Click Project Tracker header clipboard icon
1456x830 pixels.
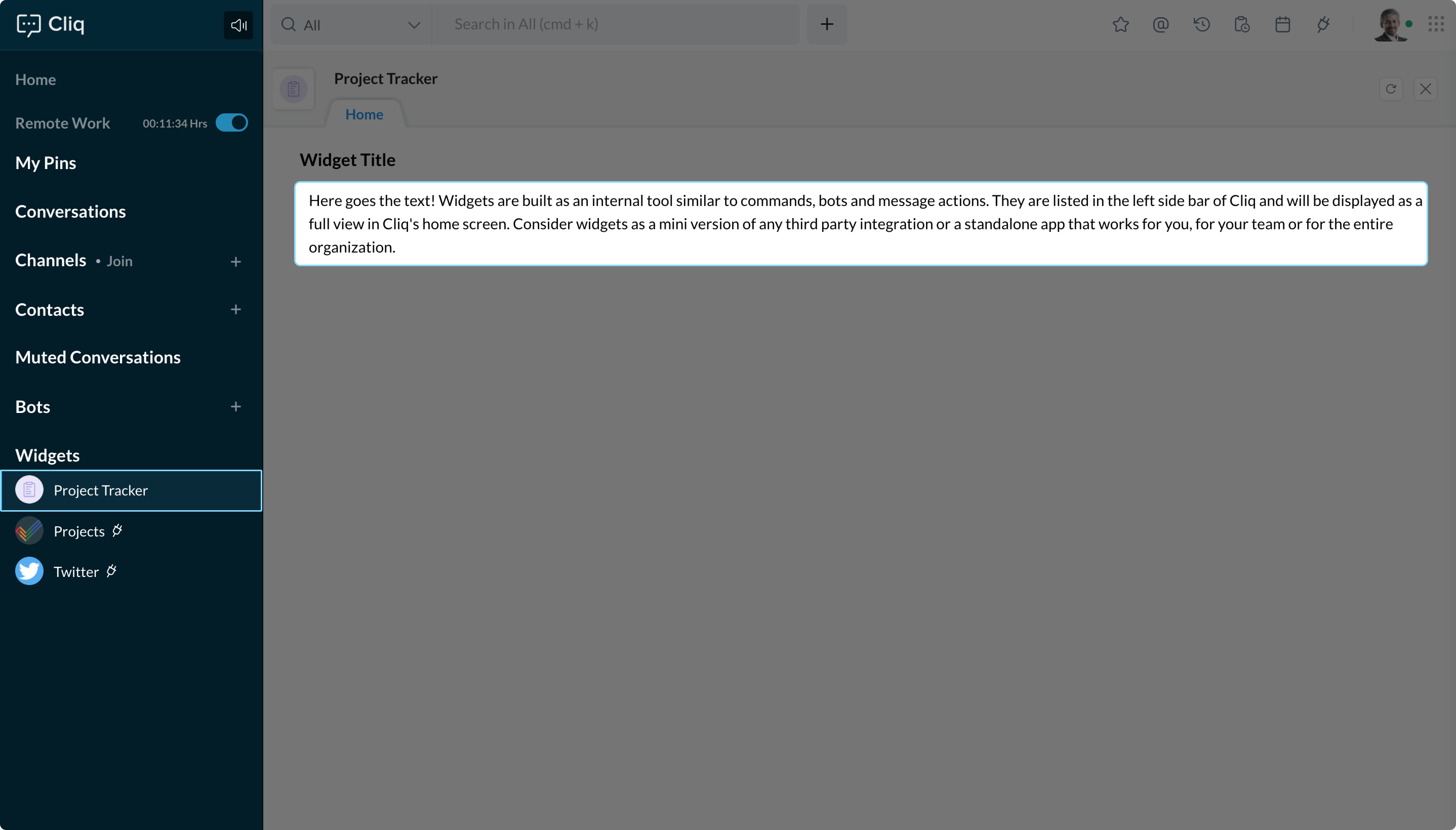pyautogui.click(x=294, y=89)
